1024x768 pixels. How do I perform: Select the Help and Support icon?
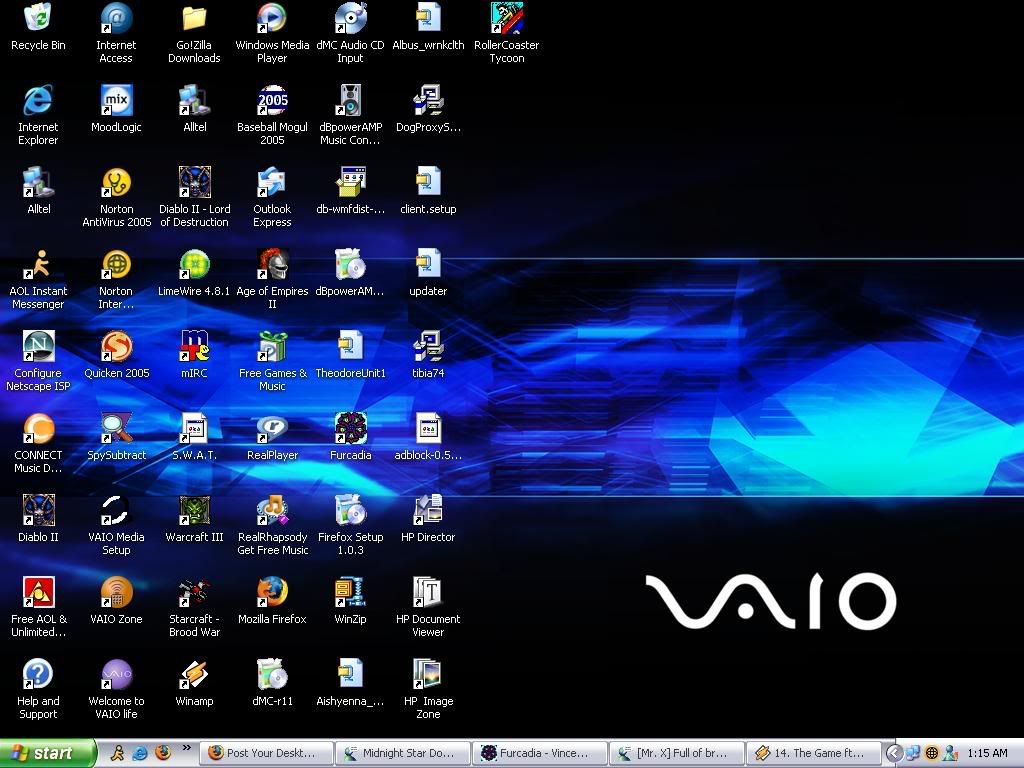(x=38, y=674)
